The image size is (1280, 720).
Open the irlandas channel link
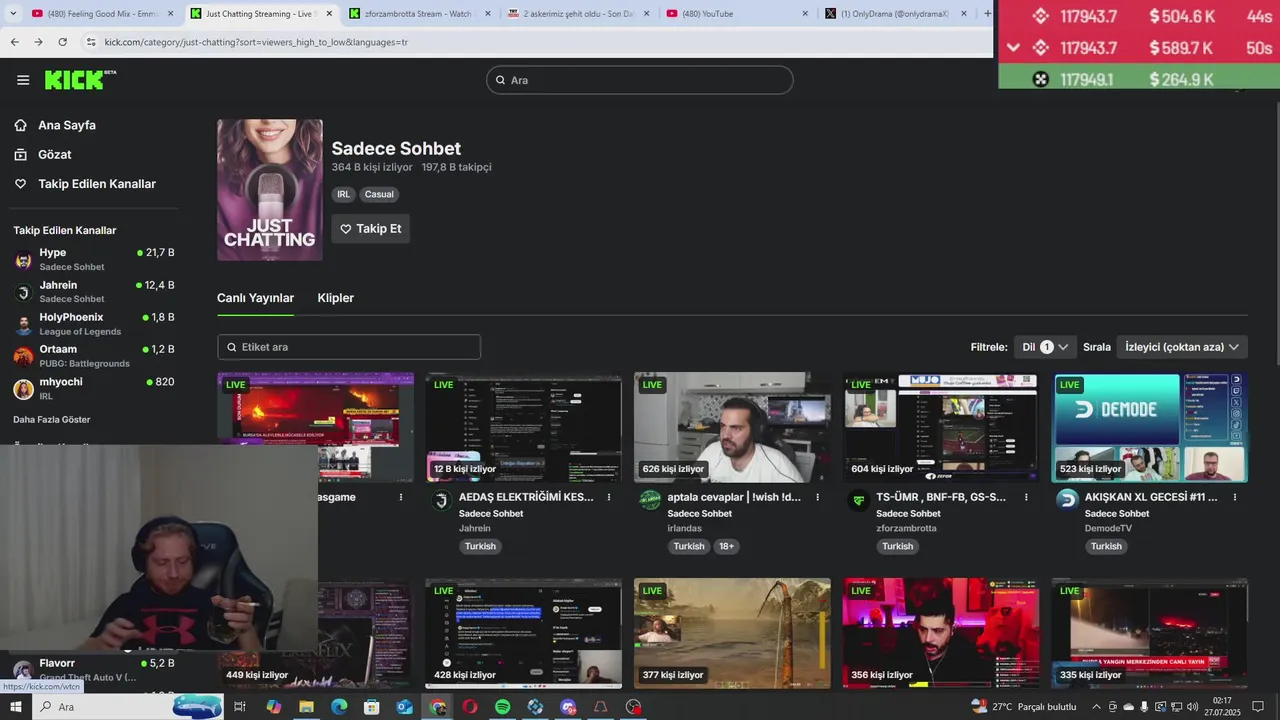pos(685,528)
